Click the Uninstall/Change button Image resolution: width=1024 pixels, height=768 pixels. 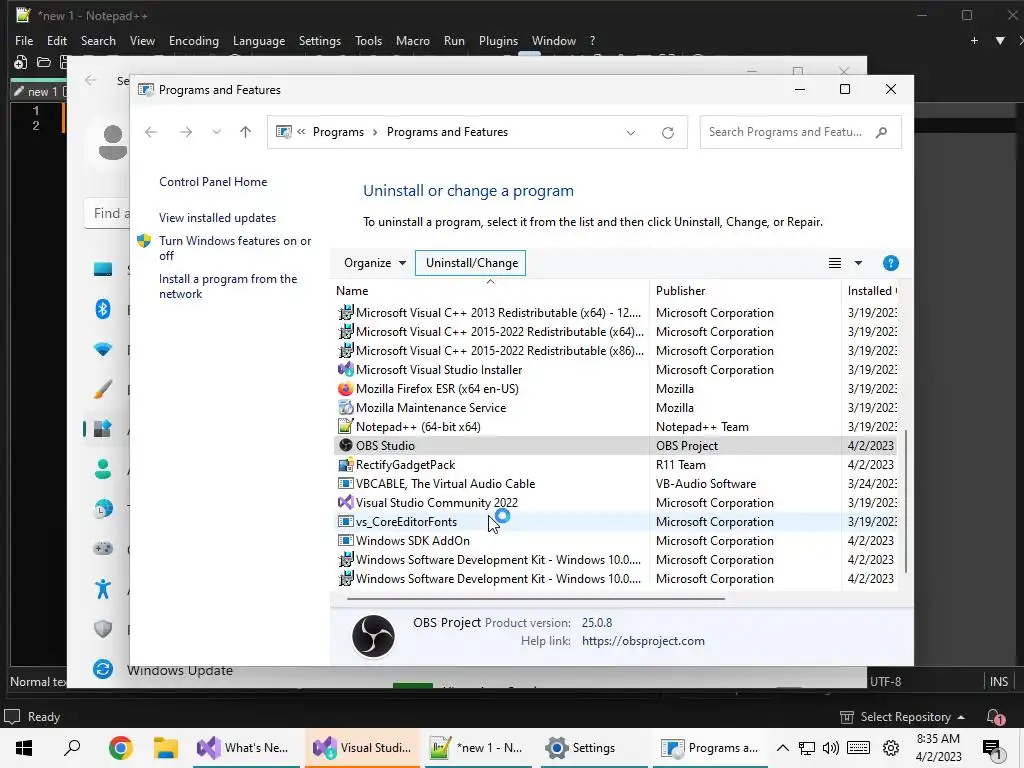coord(471,263)
